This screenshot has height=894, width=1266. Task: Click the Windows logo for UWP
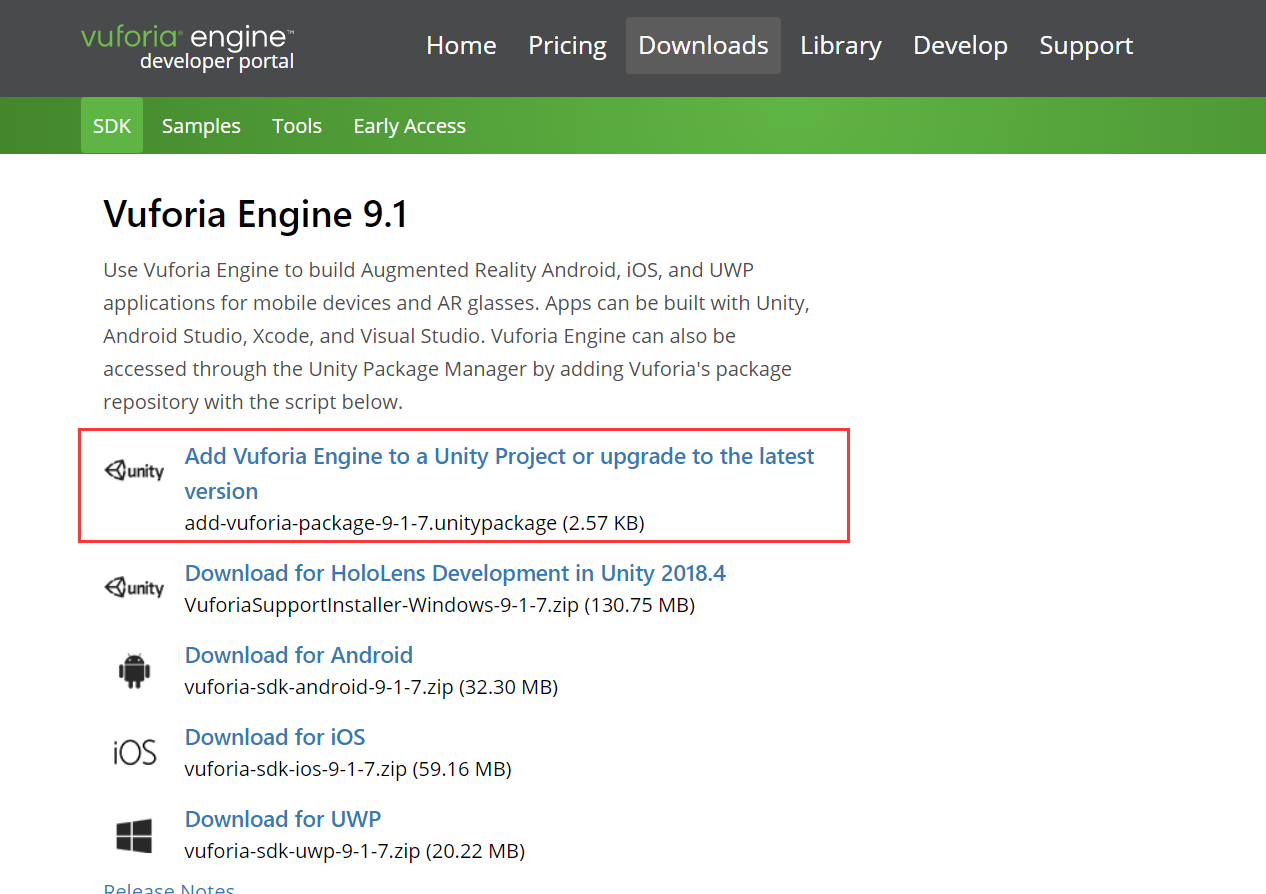133,833
